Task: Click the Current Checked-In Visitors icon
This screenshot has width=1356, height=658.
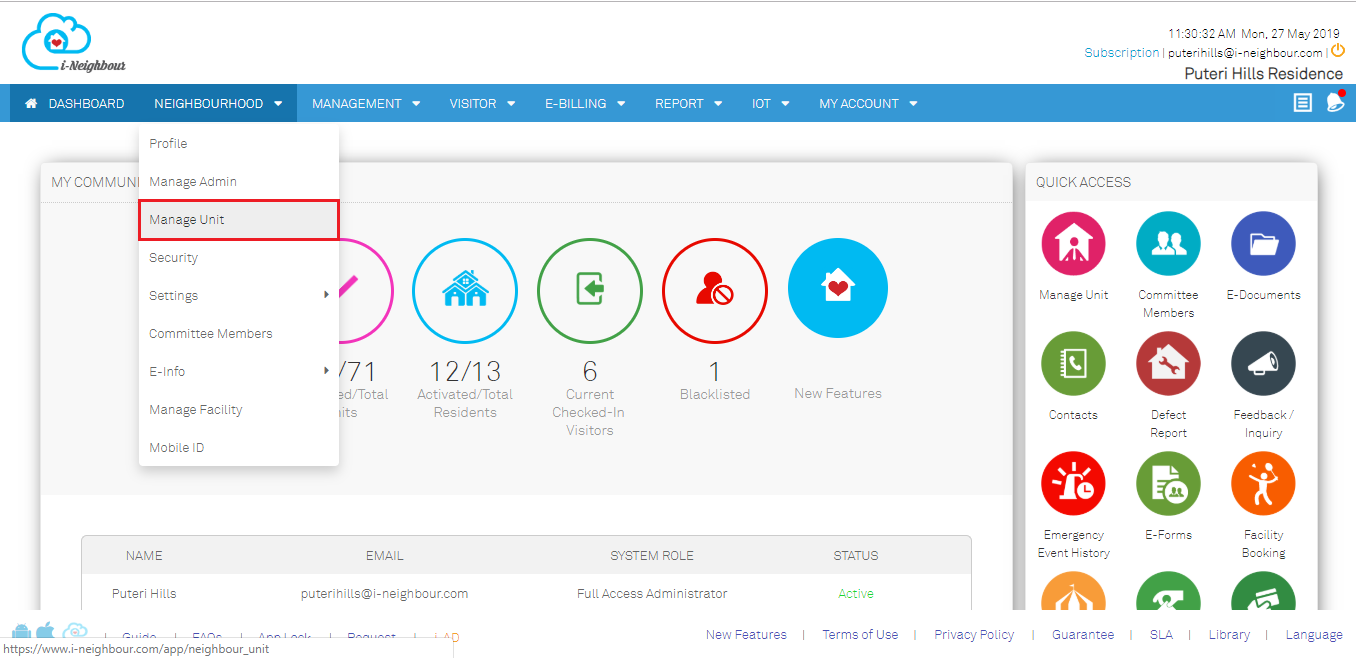Action: tap(590, 291)
